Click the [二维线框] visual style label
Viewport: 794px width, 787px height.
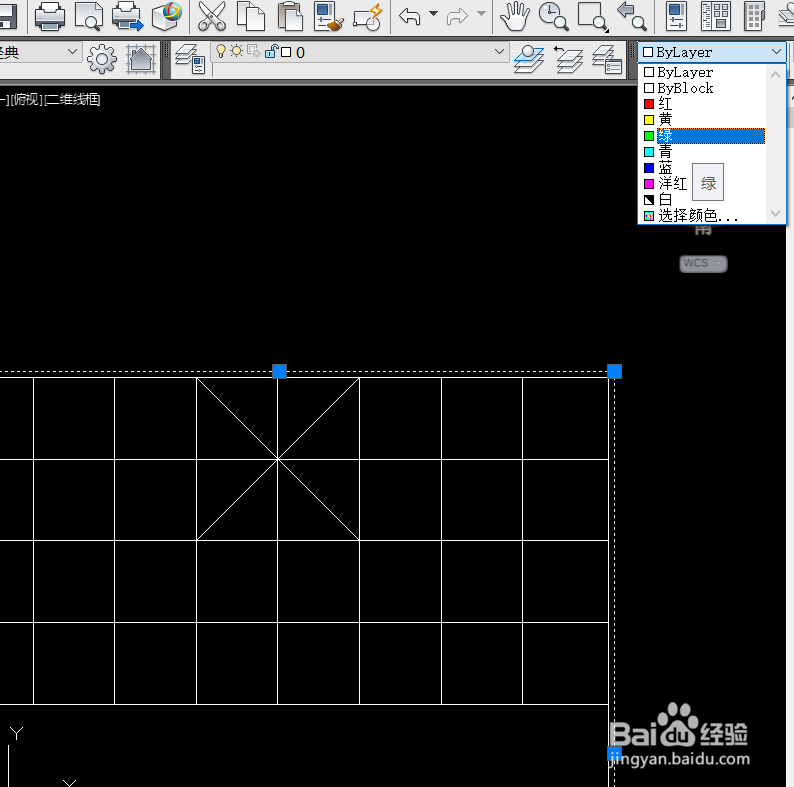click(x=72, y=99)
